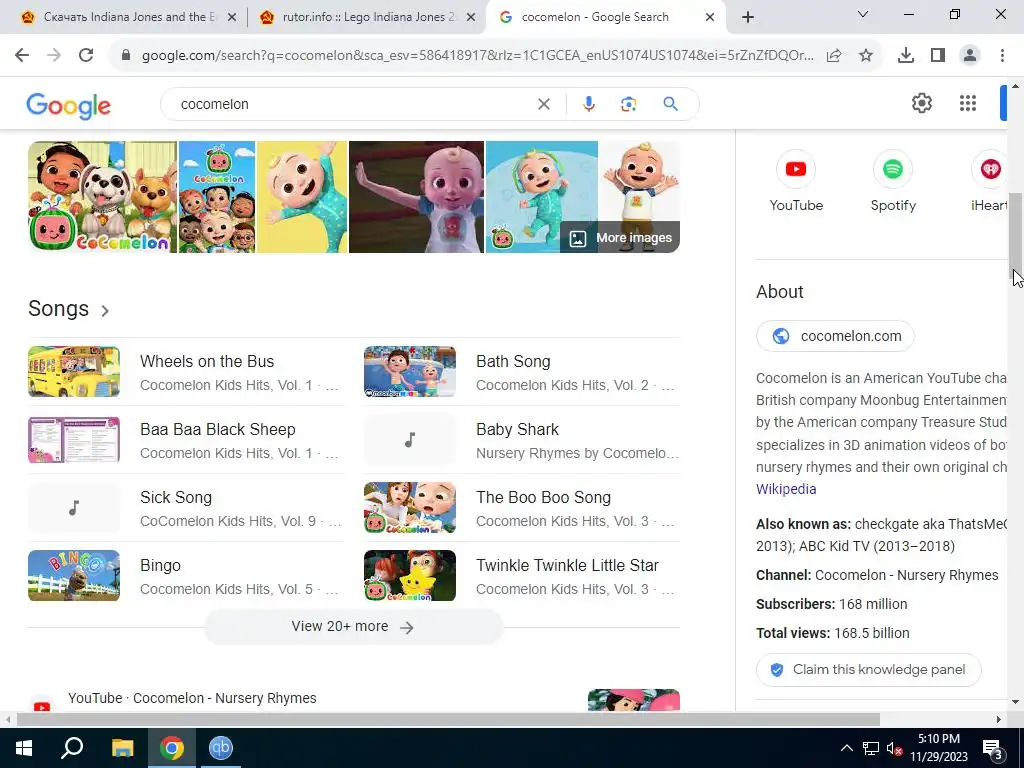Close the rutor.info Lego Indiana Jones tab
Viewport: 1024px width, 768px height.
[x=471, y=17]
